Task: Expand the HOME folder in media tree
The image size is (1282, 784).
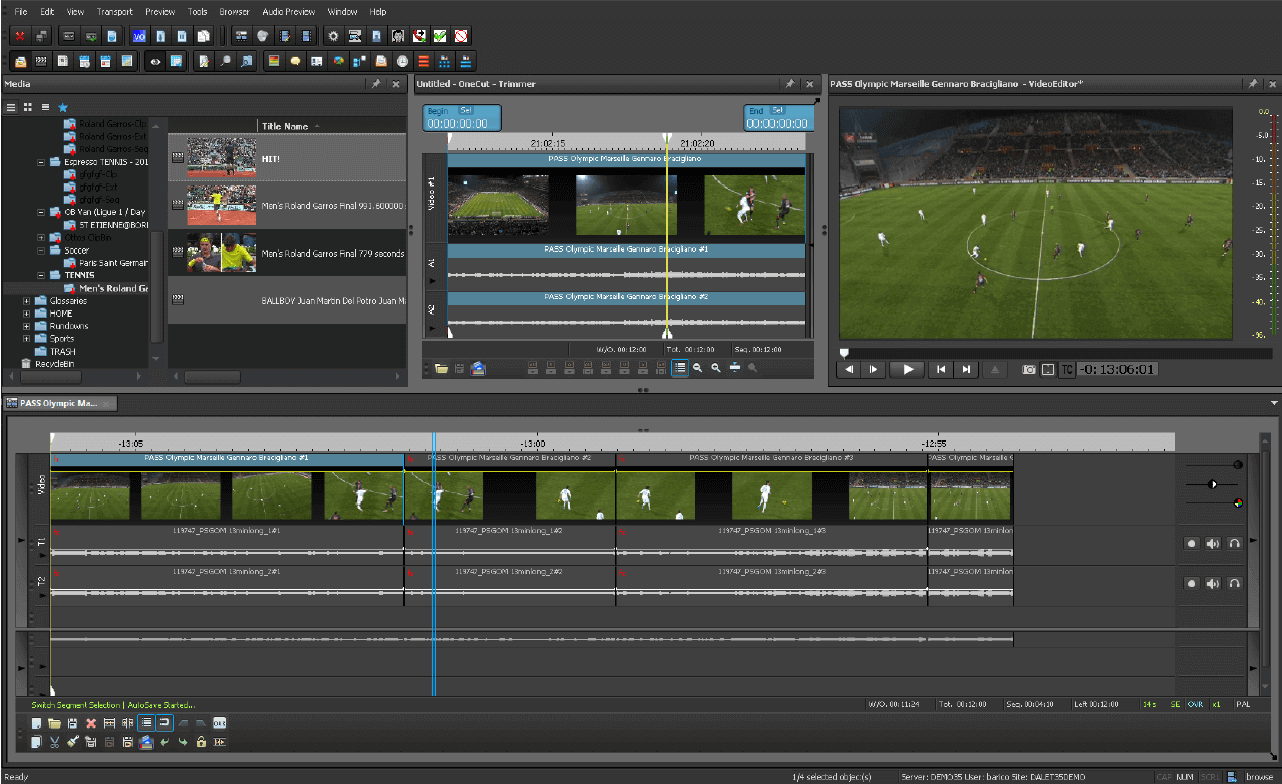Action: point(26,313)
